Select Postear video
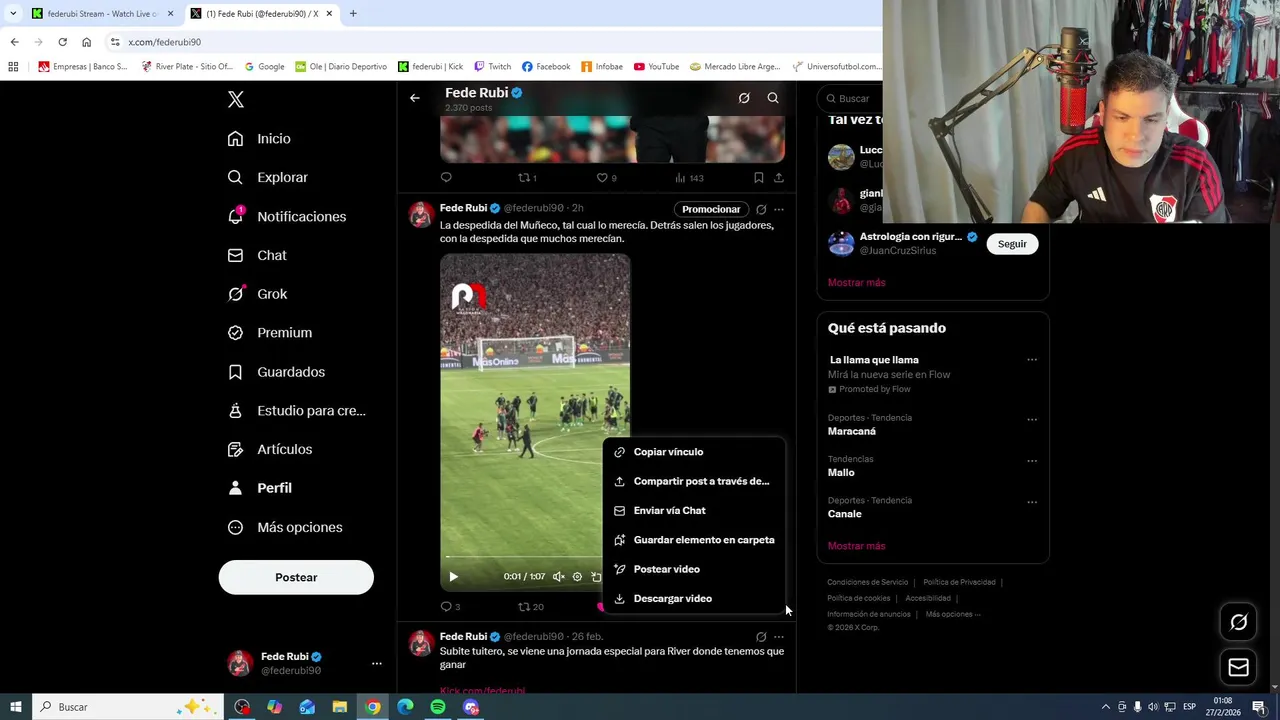Screen dimensions: 1280x720 [694, 569]
